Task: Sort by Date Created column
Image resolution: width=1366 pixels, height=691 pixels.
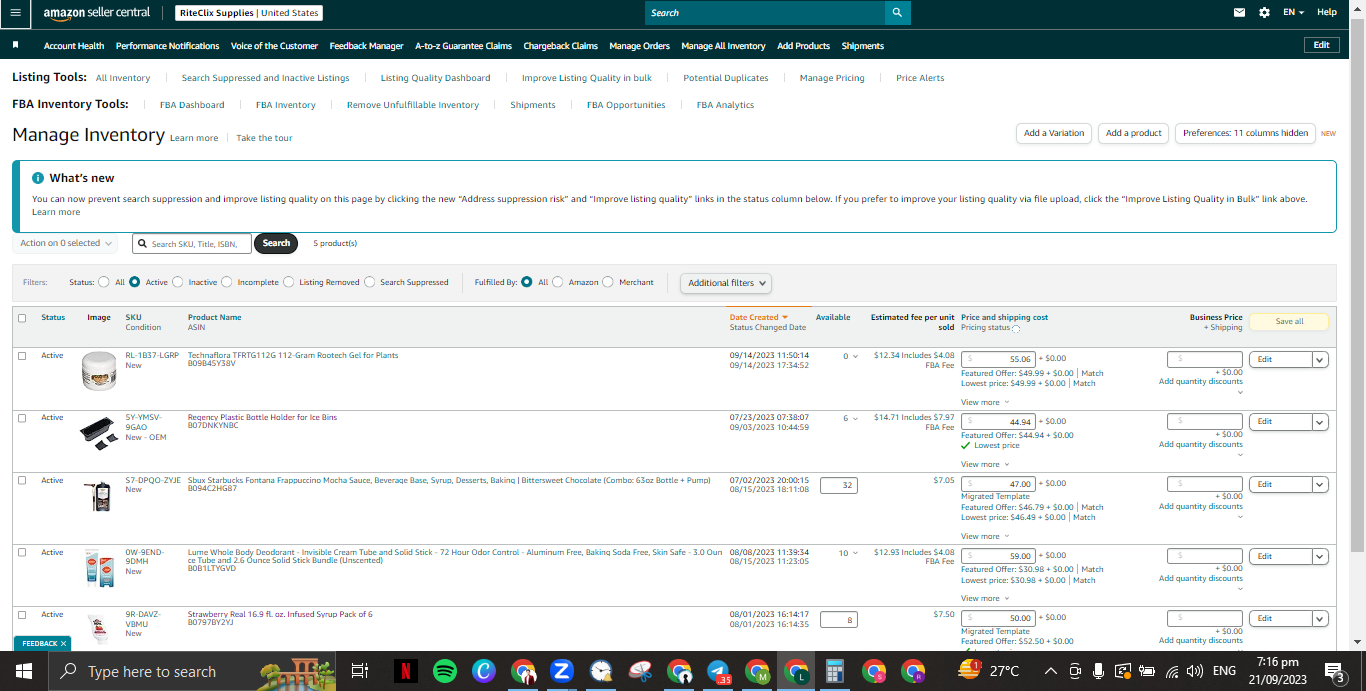Action: click(x=758, y=317)
